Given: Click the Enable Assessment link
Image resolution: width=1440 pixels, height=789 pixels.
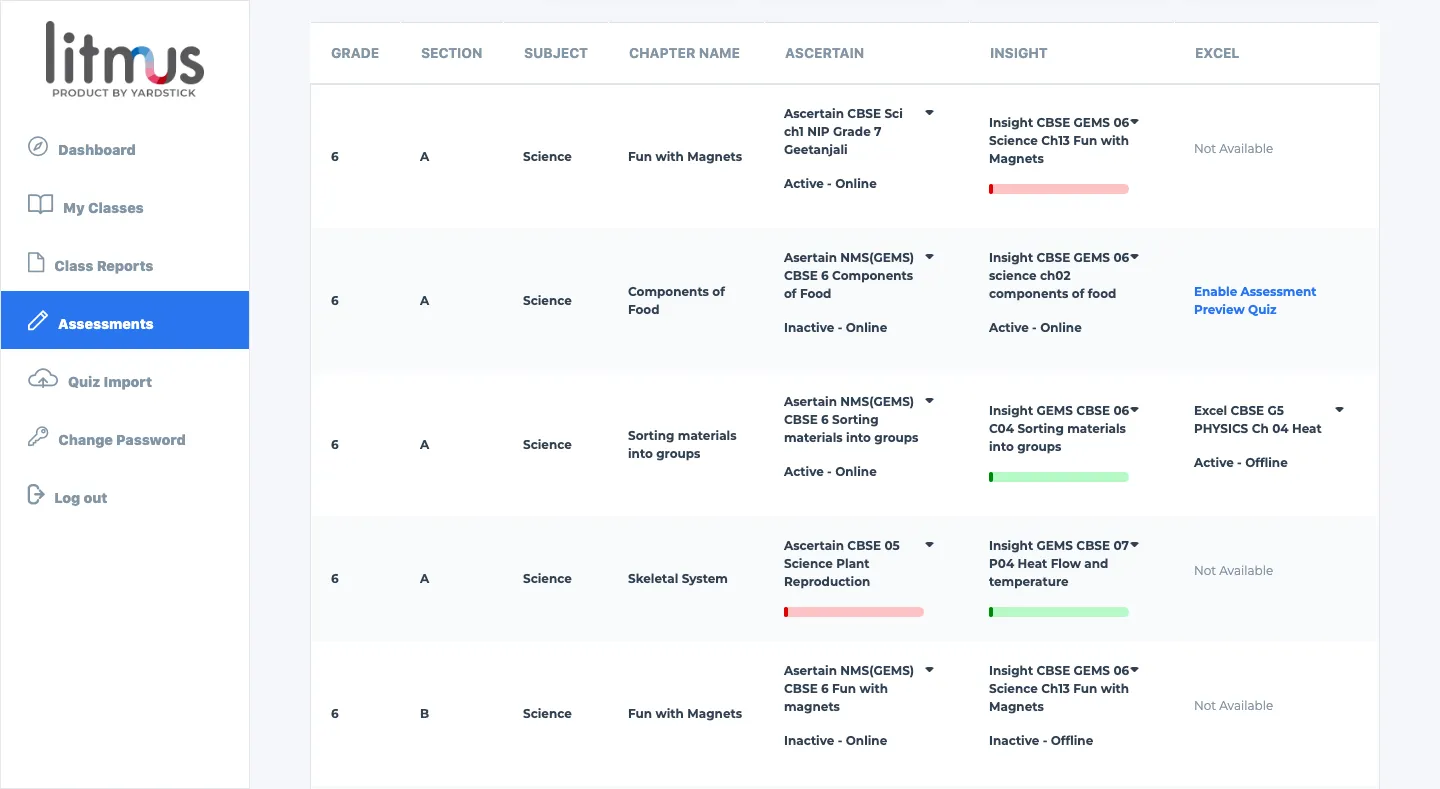Looking at the screenshot, I should tap(1254, 291).
